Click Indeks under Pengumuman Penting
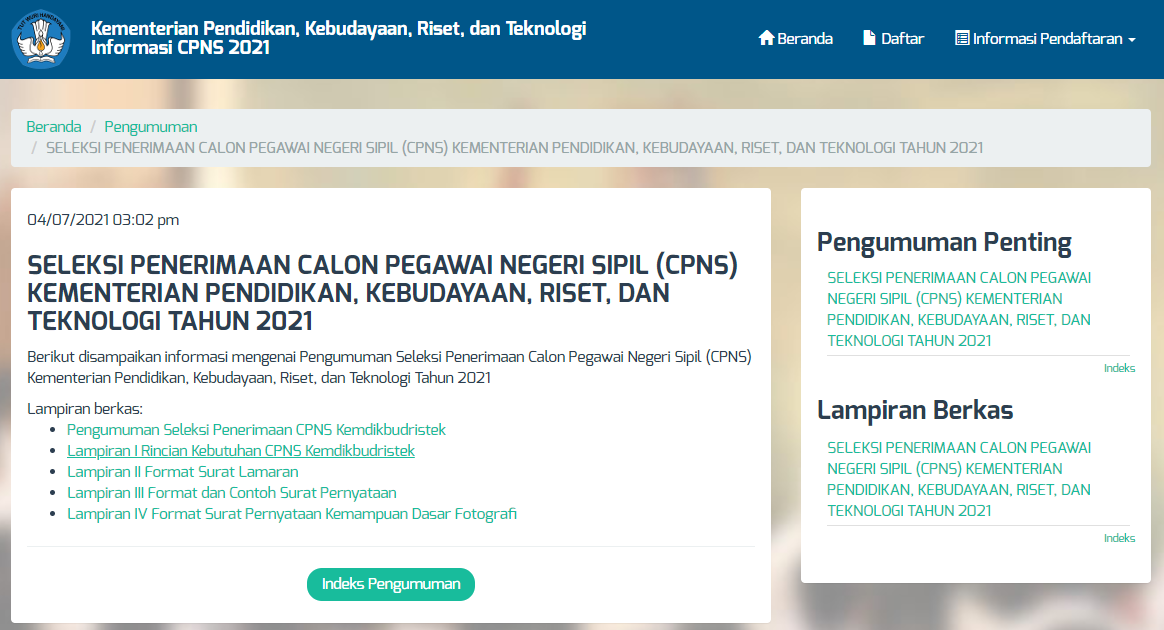 click(1120, 367)
